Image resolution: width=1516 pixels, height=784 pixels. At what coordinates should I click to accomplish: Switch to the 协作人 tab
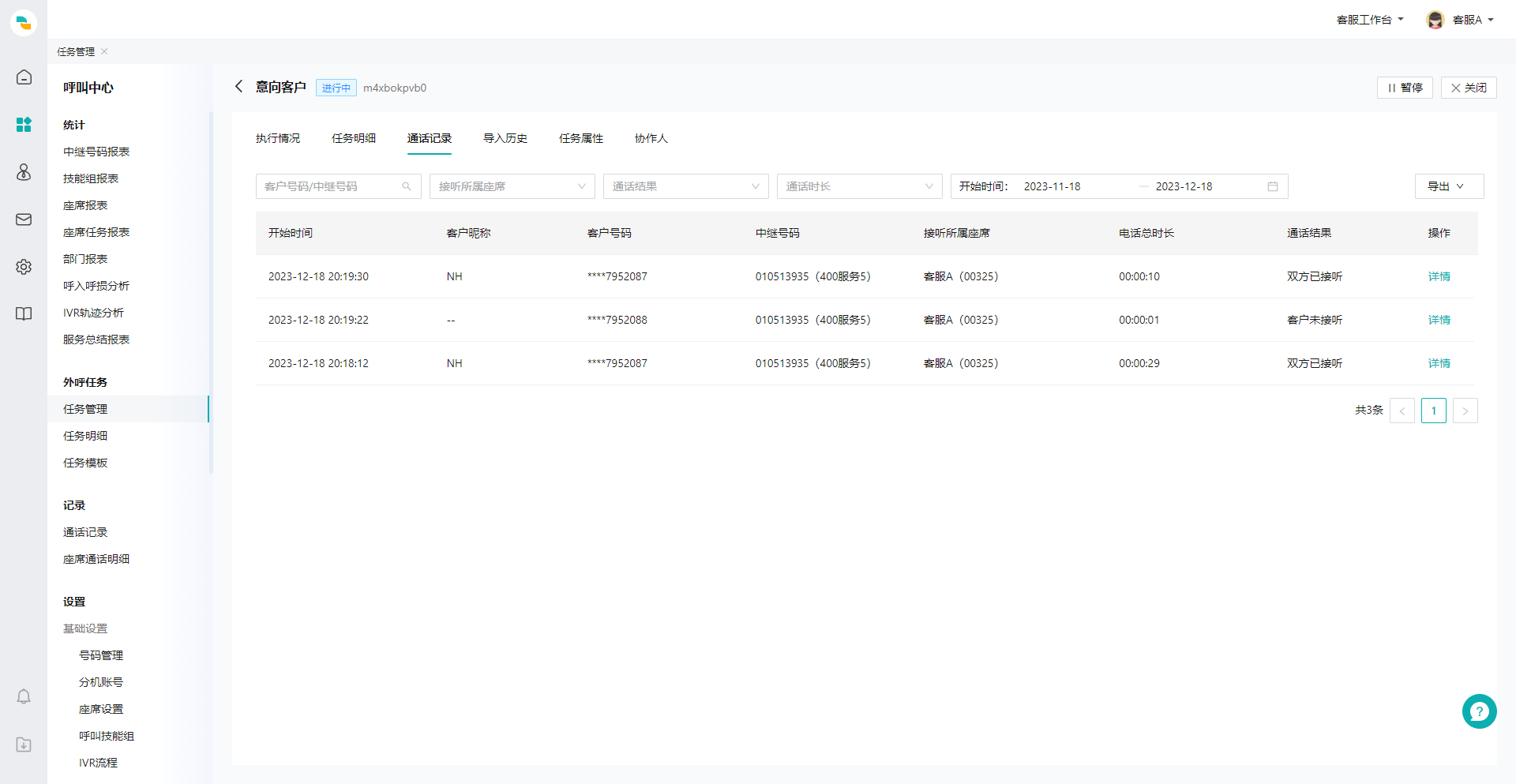(x=651, y=138)
